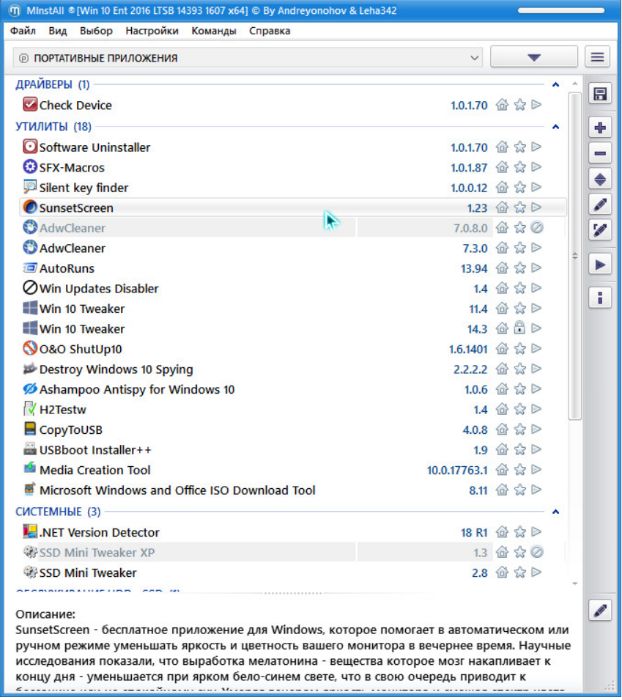Open the Настройки menu
The width and height of the screenshot is (622, 700).
point(152,31)
